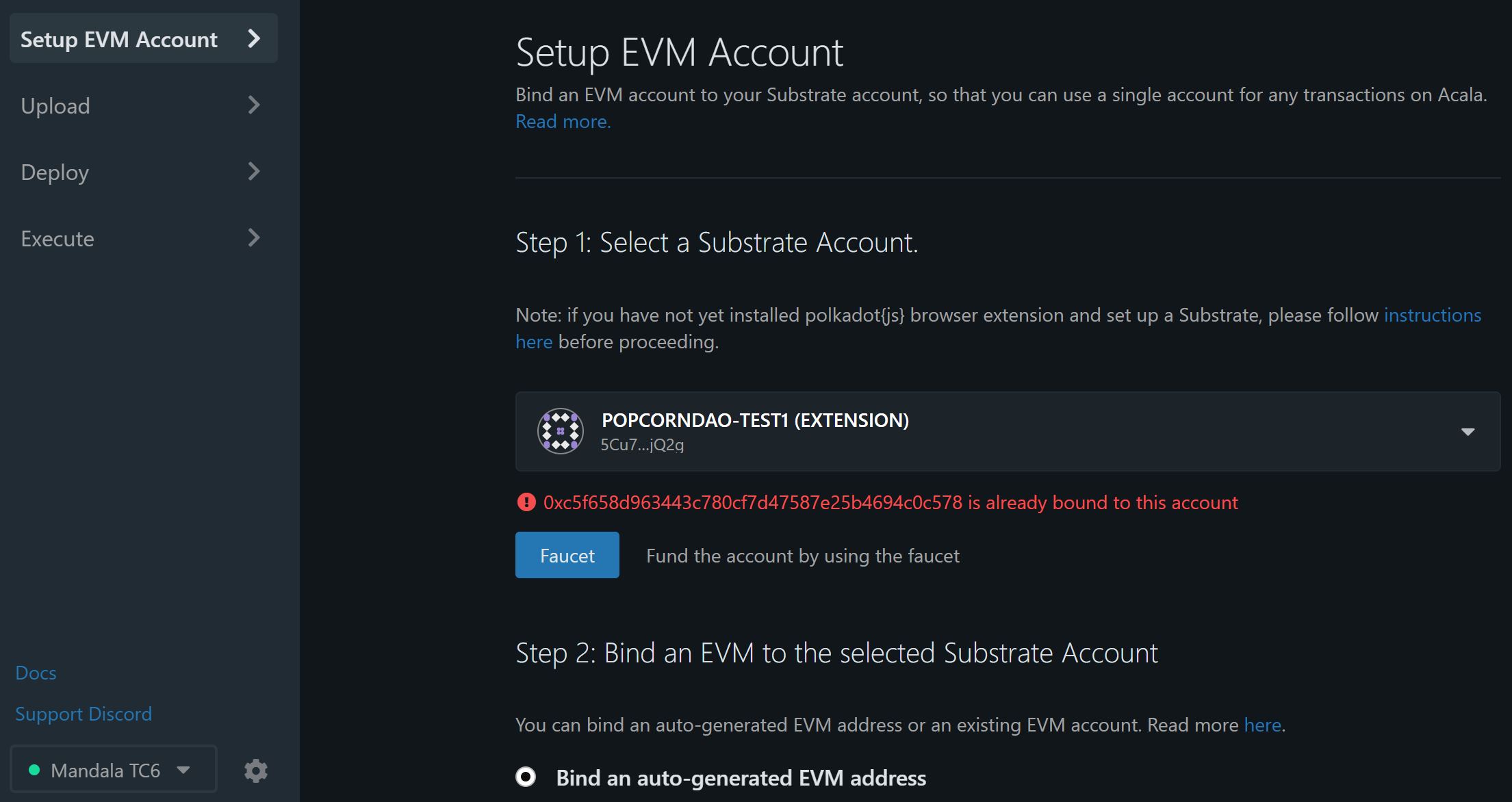Visit the Support Discord link
Image resolution: width=1512 pixels, height=802 pixels.
coord(84,714)
